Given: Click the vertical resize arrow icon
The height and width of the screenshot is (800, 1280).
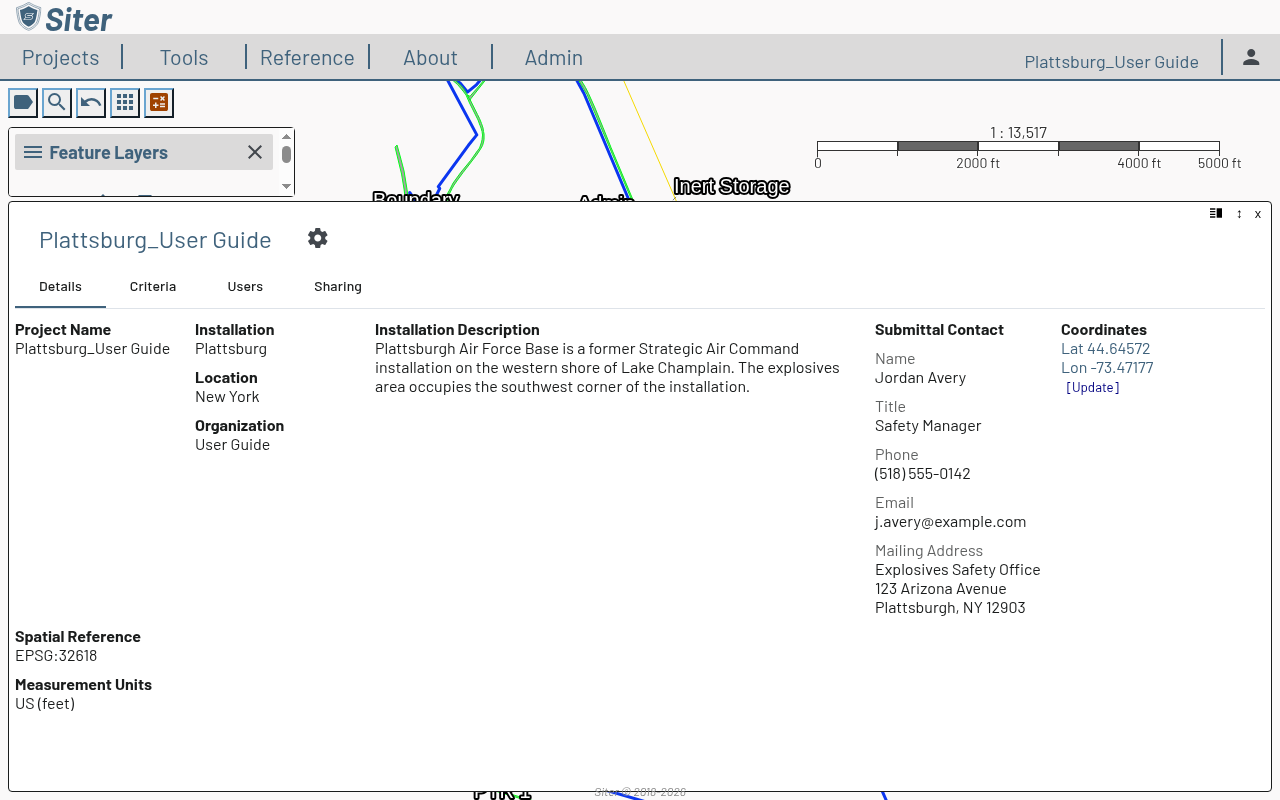Looking at the screenshot, I should tap(1239, 214).
